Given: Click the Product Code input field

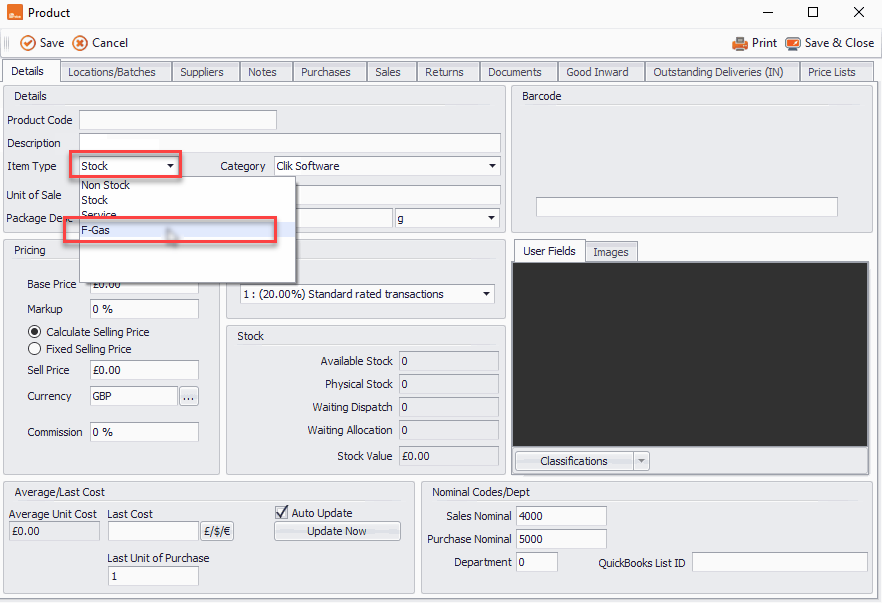Looking at the screenshot, I should pos(178,120).
